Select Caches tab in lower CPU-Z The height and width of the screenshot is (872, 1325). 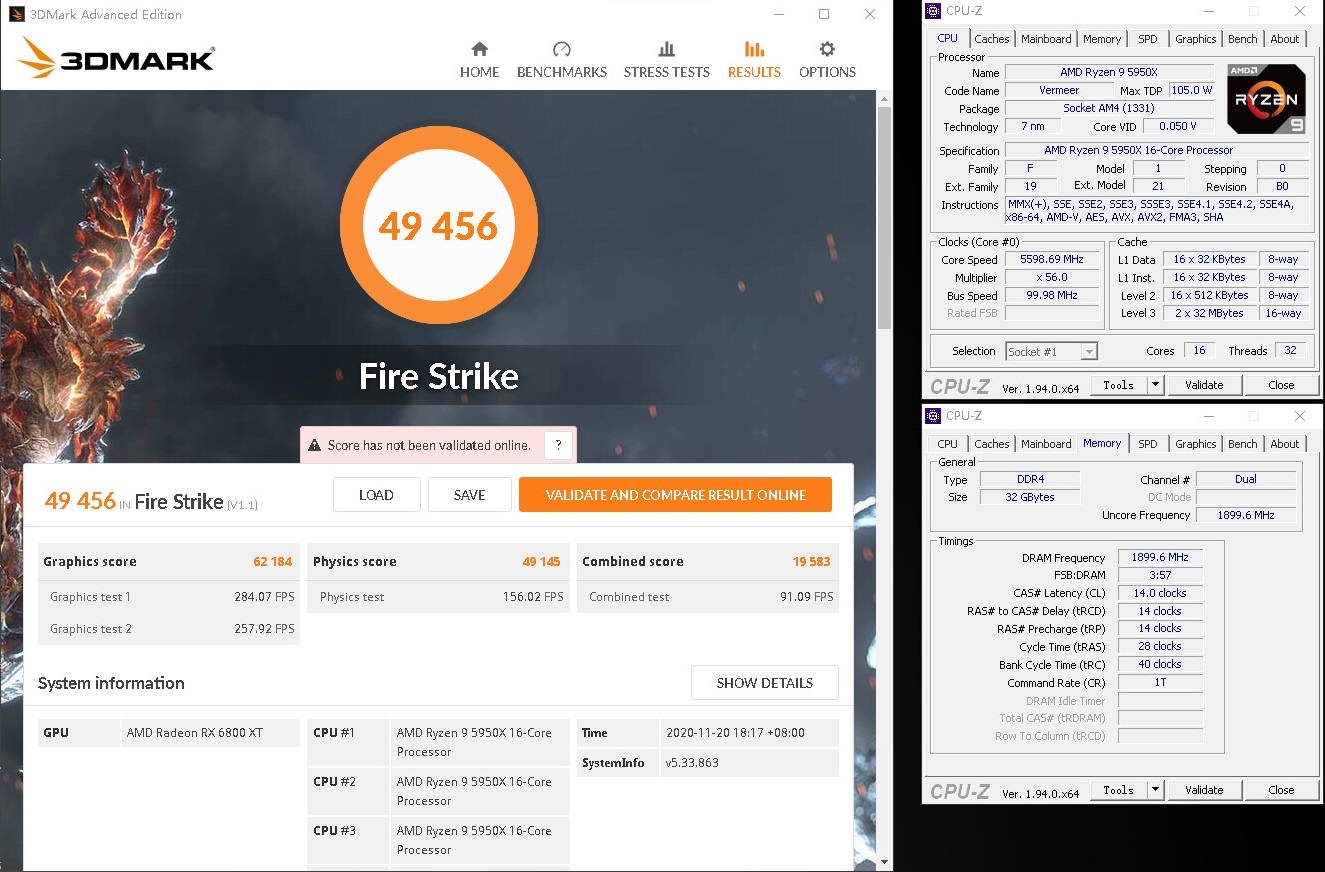(991, 444)
